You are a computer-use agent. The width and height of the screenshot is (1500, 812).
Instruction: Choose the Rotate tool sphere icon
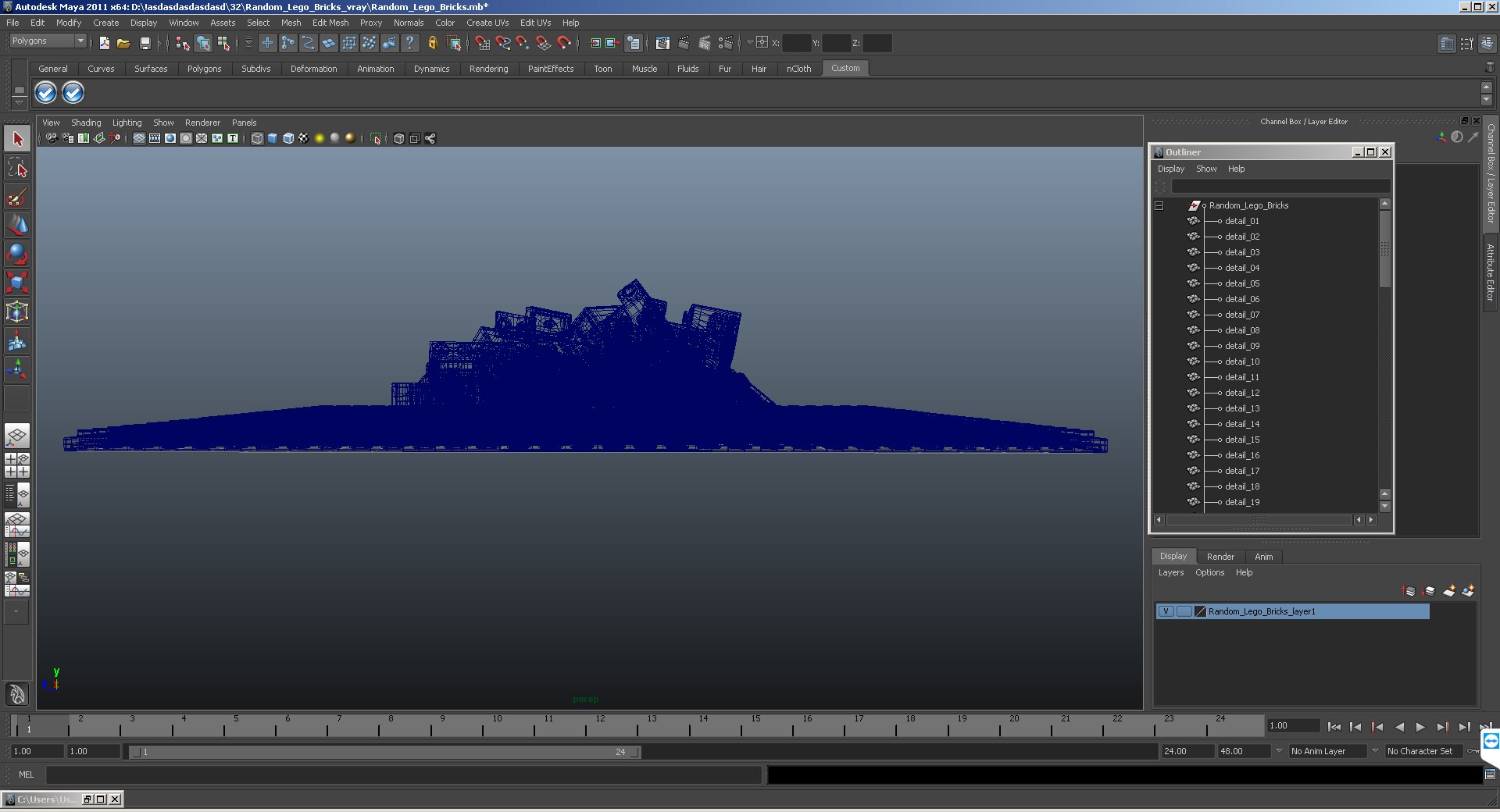[17, 254]
